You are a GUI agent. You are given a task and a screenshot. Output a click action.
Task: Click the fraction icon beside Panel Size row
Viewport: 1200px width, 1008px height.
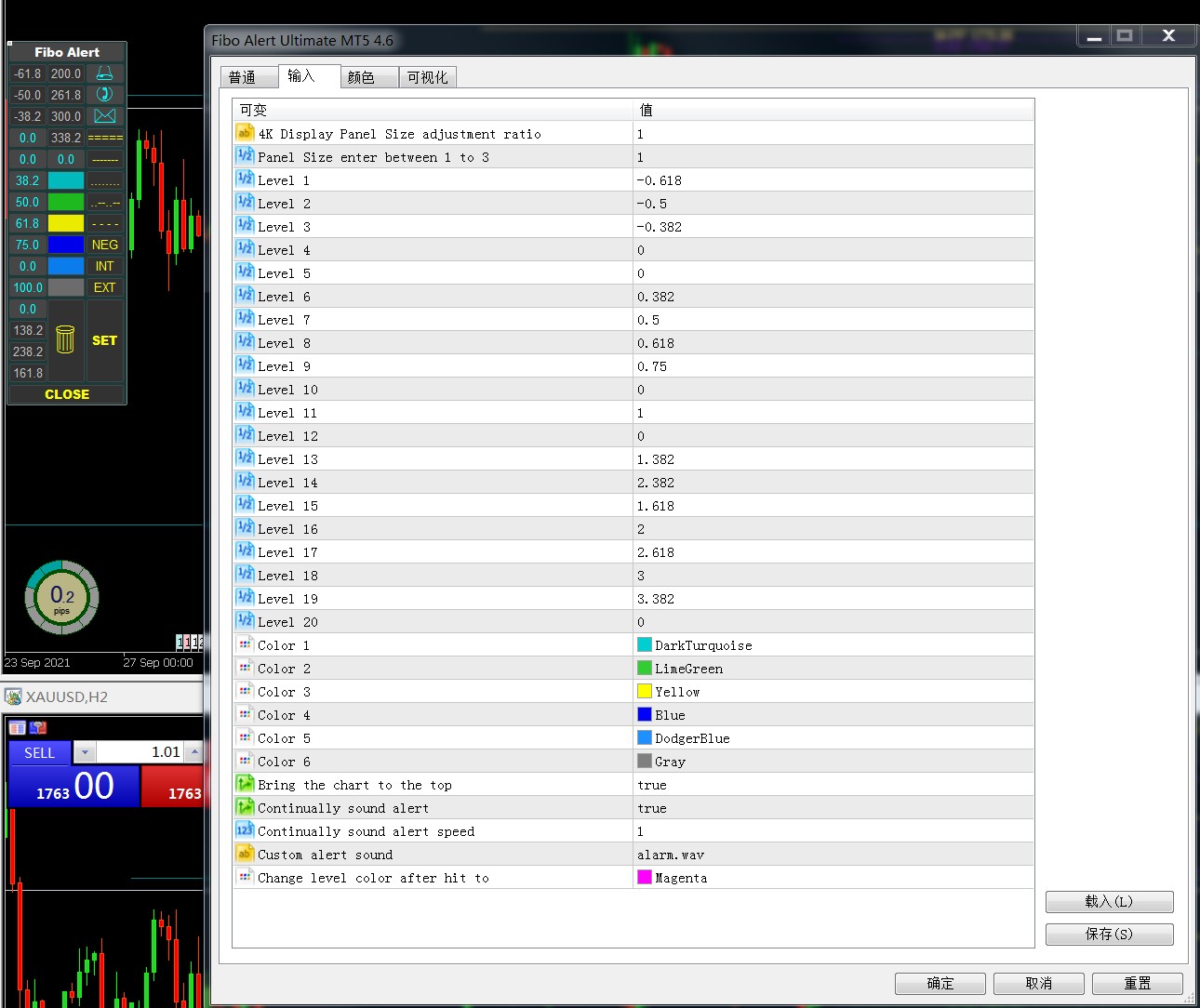pos(245,156)
